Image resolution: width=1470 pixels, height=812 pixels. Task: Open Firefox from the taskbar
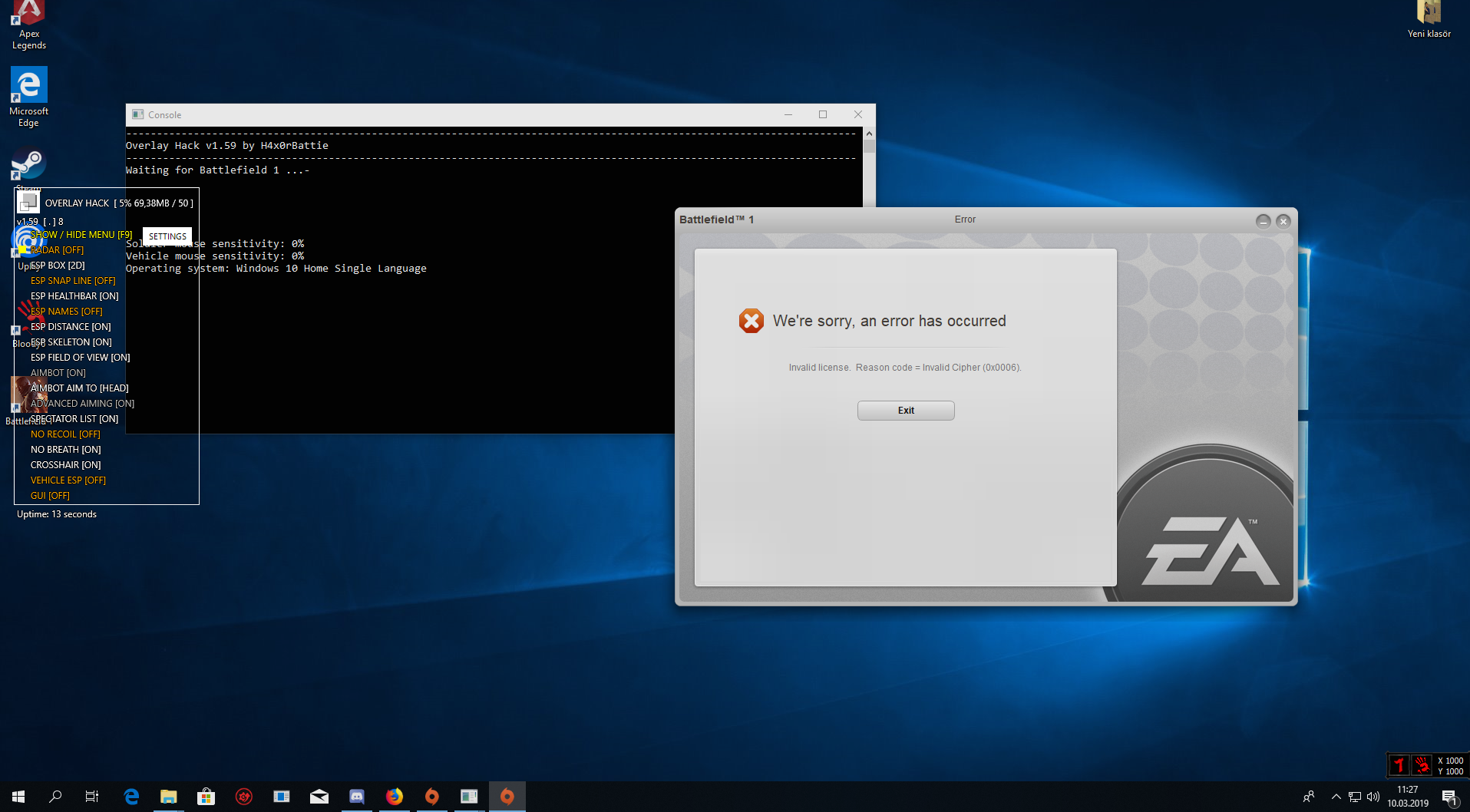[x=395, y=797]
